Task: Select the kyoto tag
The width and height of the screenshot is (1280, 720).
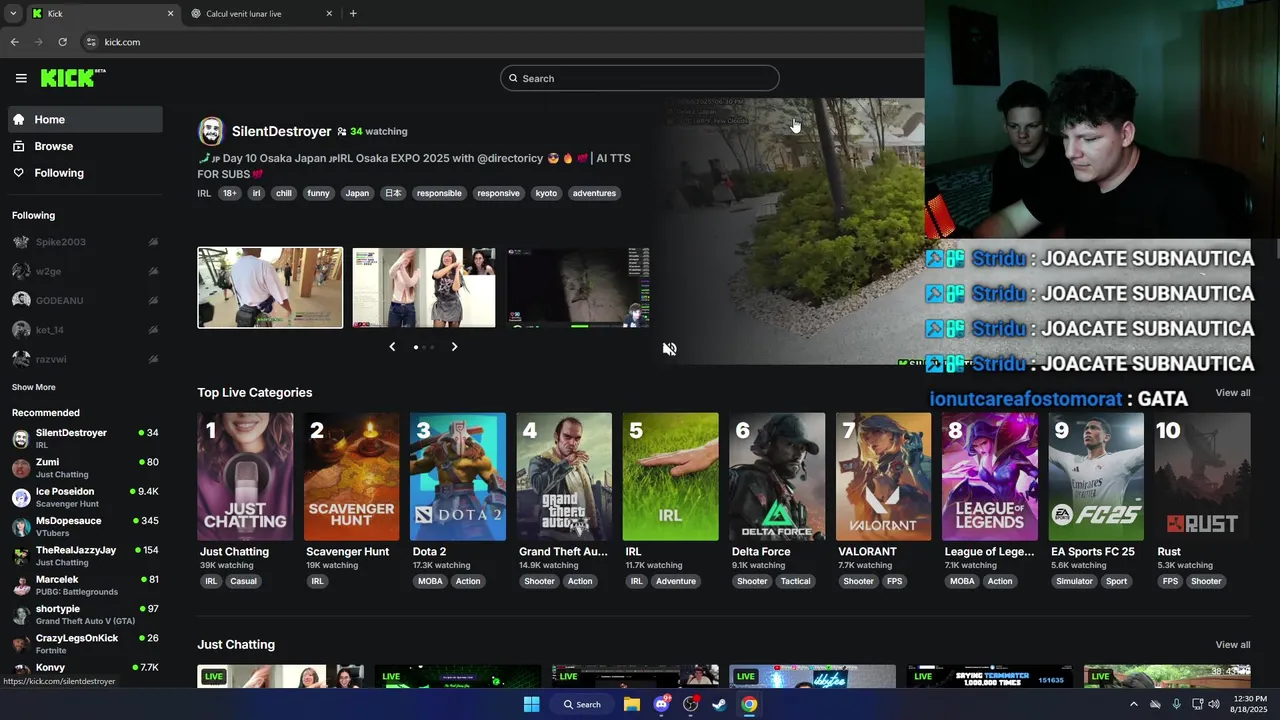Action: point(546,193)
